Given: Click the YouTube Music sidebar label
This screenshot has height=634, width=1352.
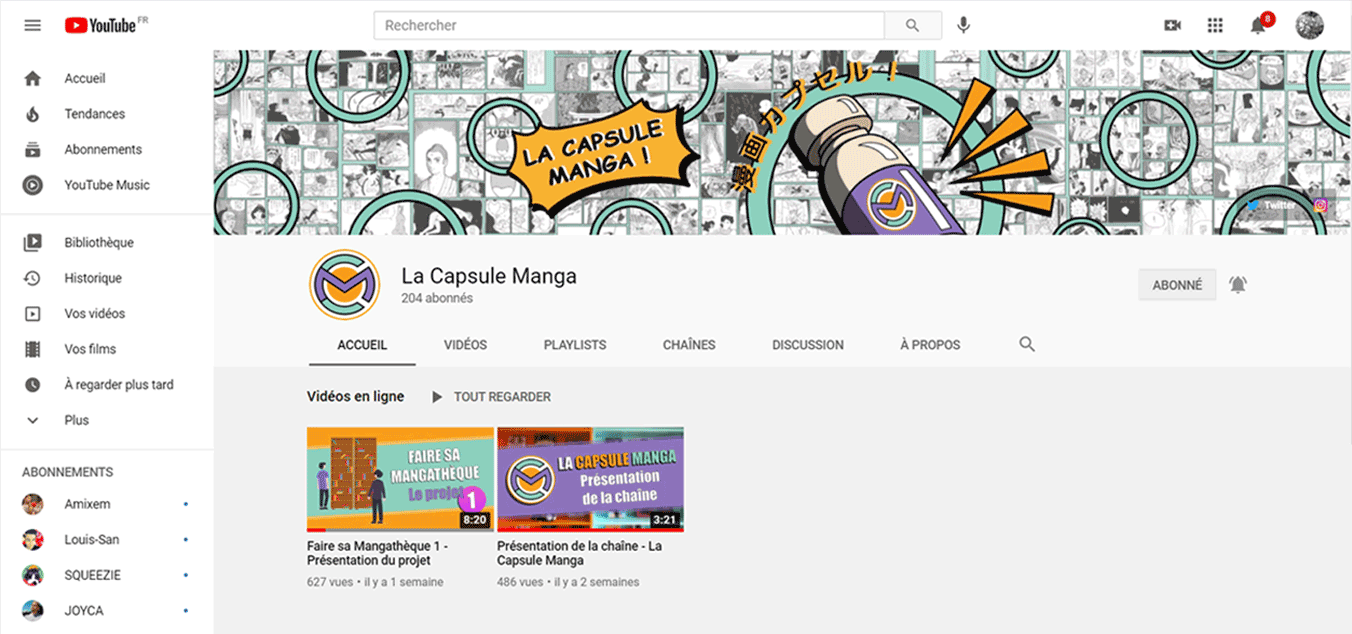Looking at the screenshot, I should click(107, 185).
